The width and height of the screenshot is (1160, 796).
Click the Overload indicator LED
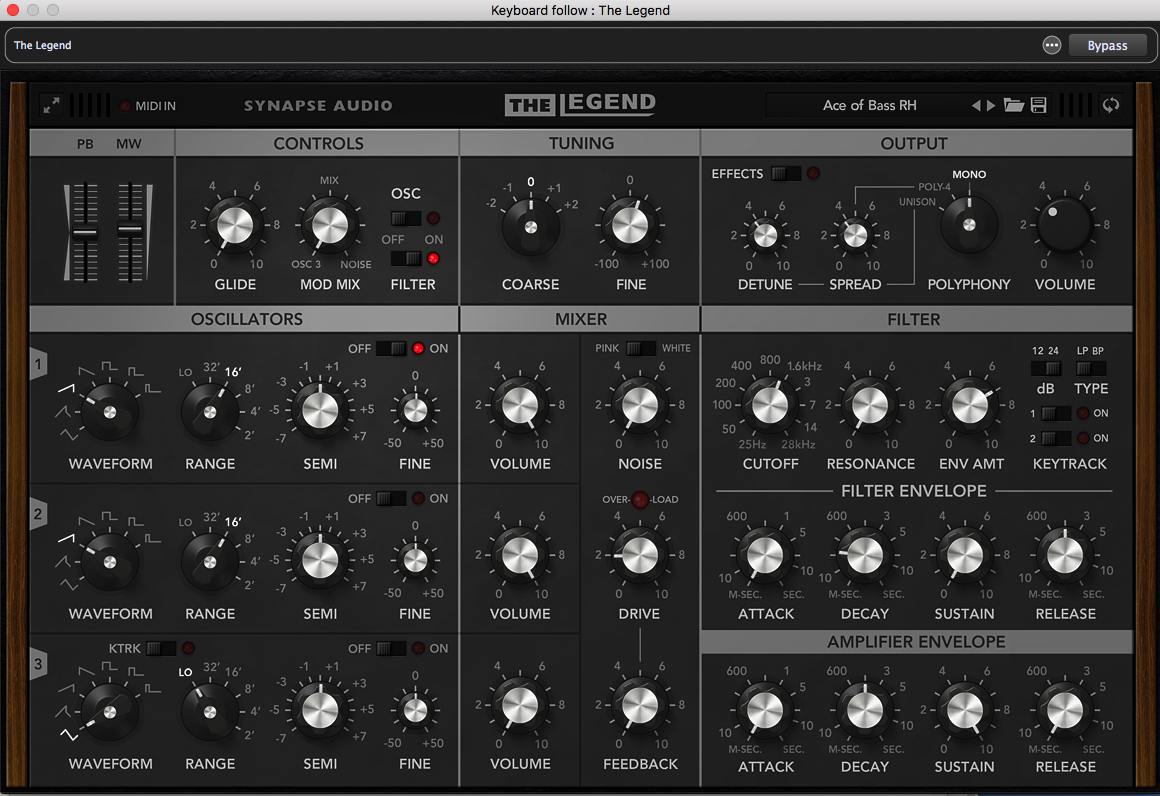(640, 499)
